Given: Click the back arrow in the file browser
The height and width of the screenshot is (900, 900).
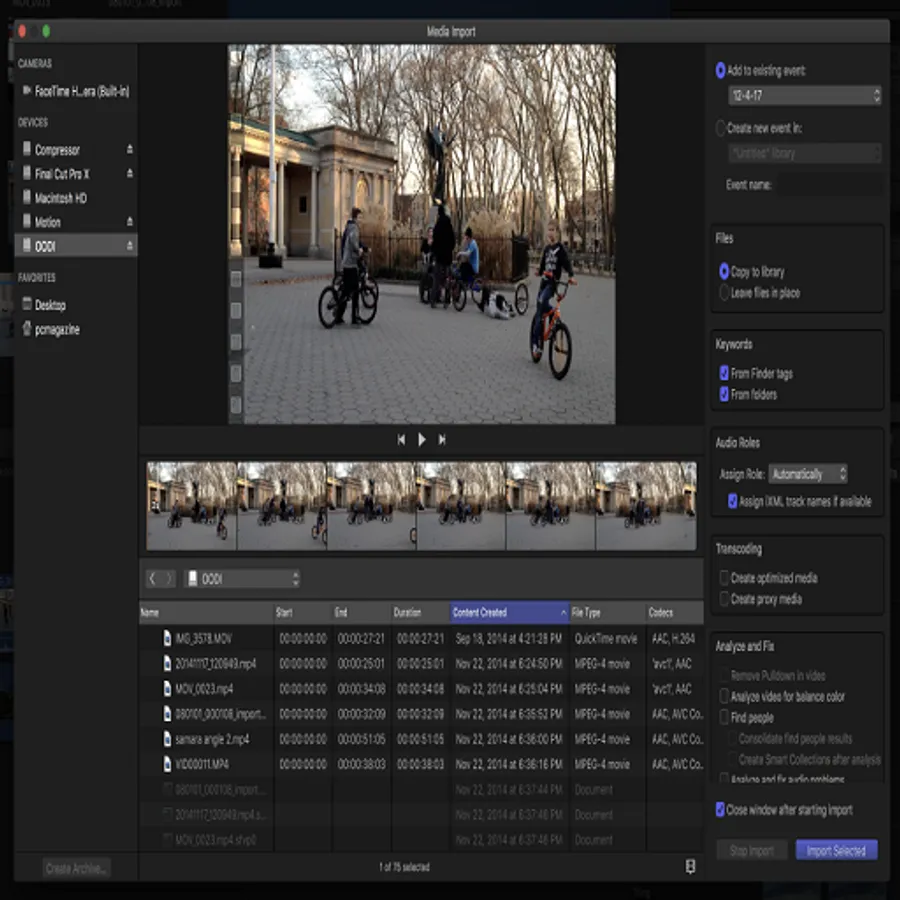Looking at the screenshot, I should click(152, 579).
